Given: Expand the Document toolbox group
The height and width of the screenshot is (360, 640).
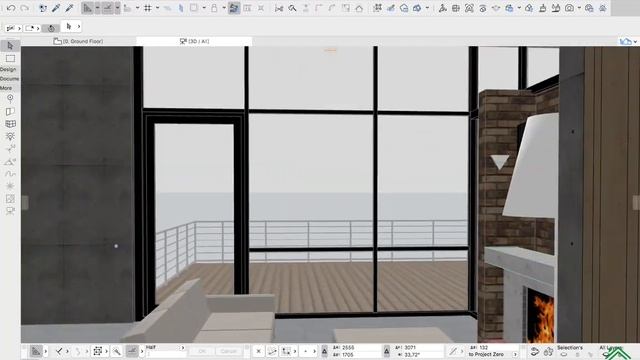Looking at the screenshot, I should 9,78.
